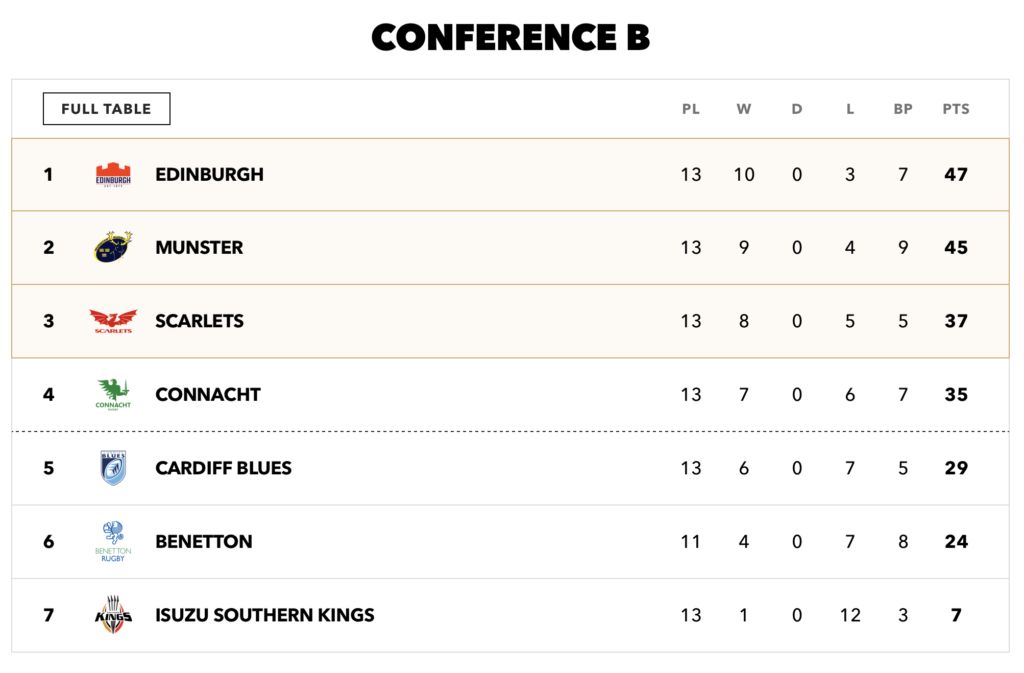Image resolution: width=1024 pixels, height=673 pixels.
Task: Click the Edinburgh team crest icon
Action: pyautogui.click(x=113, y=174)
